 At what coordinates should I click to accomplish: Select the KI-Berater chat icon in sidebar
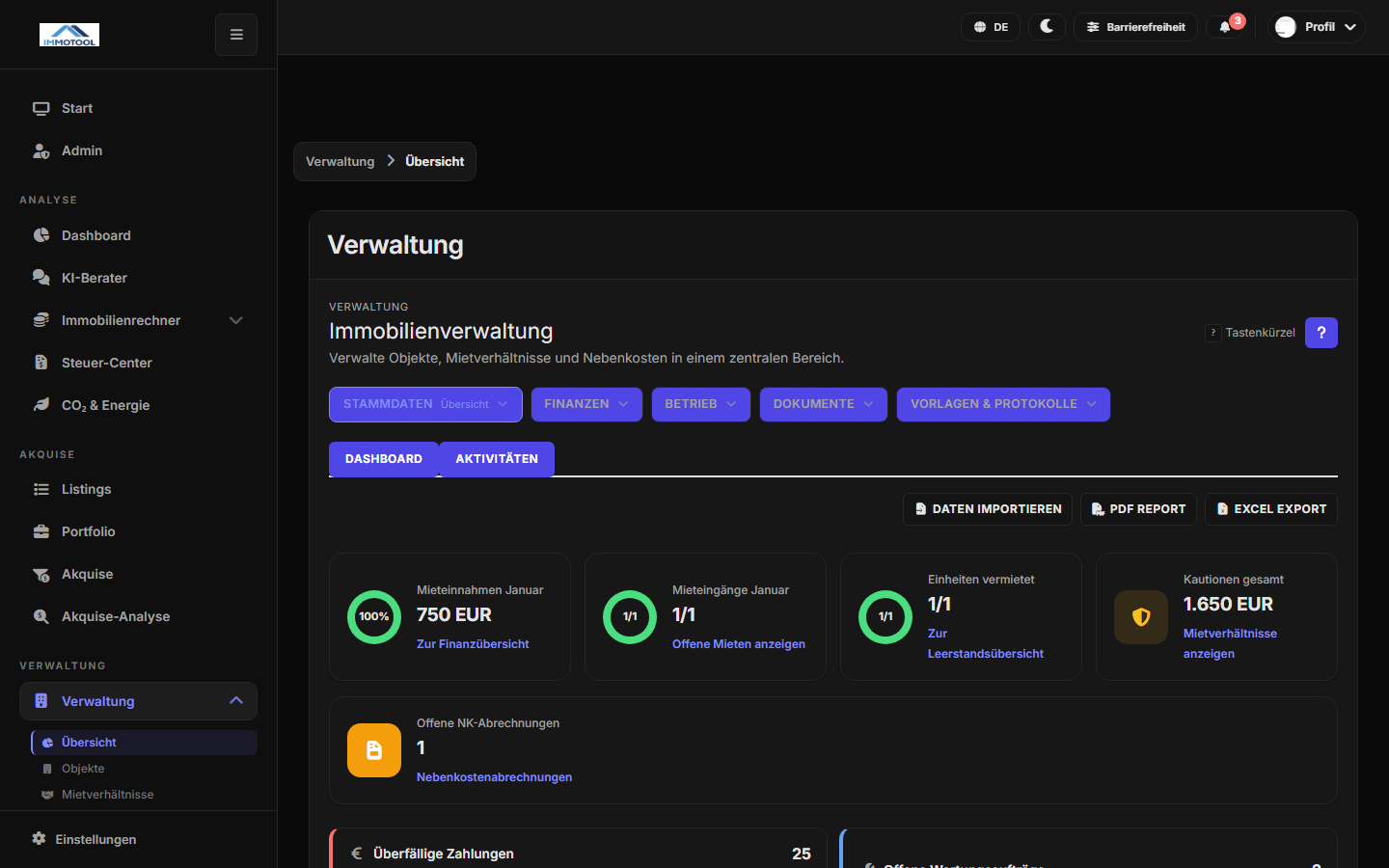[x=41, y=278]
